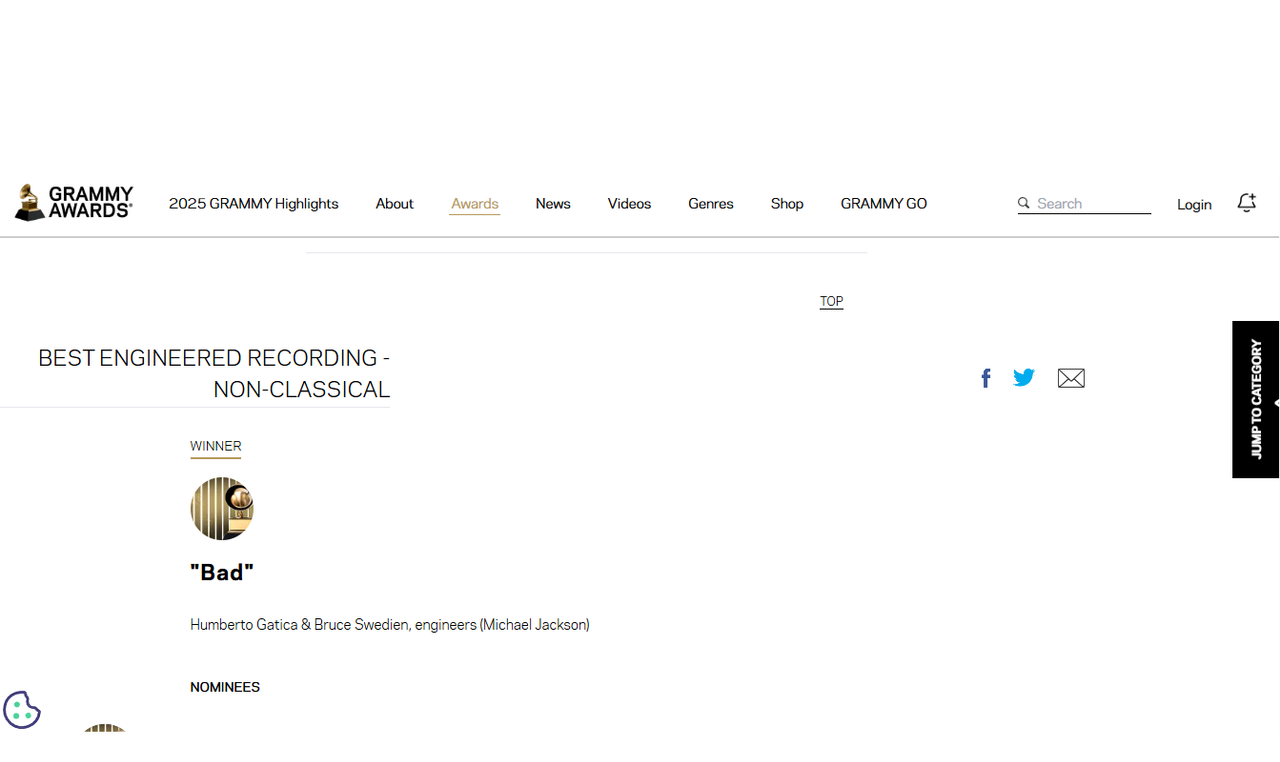Image resolution: width=1280 pixels, height=762 pixels.
Task: Visit the Shop link
Action: [x=787, y=204]
